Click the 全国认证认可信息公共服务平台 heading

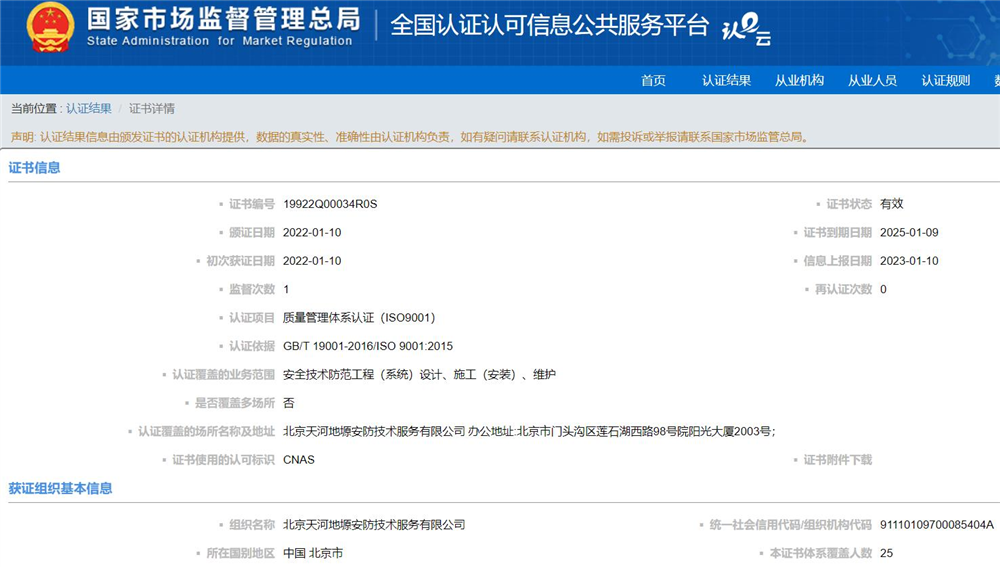click(549, 26)
